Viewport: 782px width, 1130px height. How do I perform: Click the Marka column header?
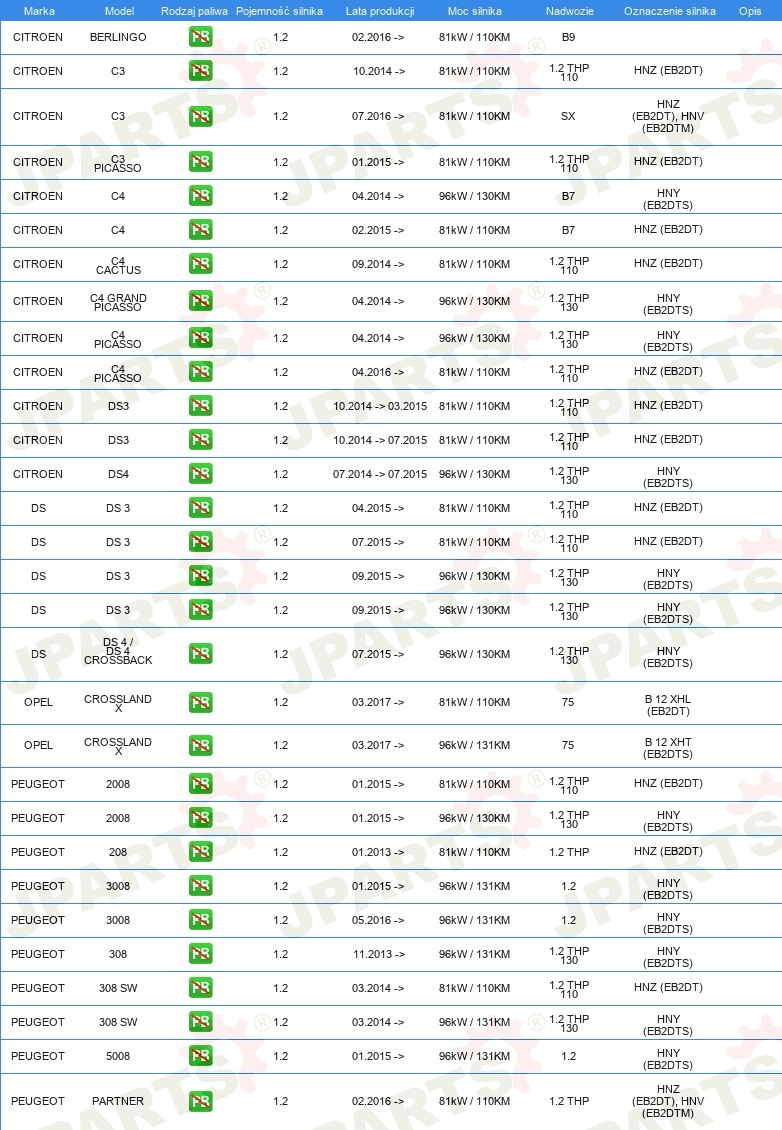coord(39,11)
